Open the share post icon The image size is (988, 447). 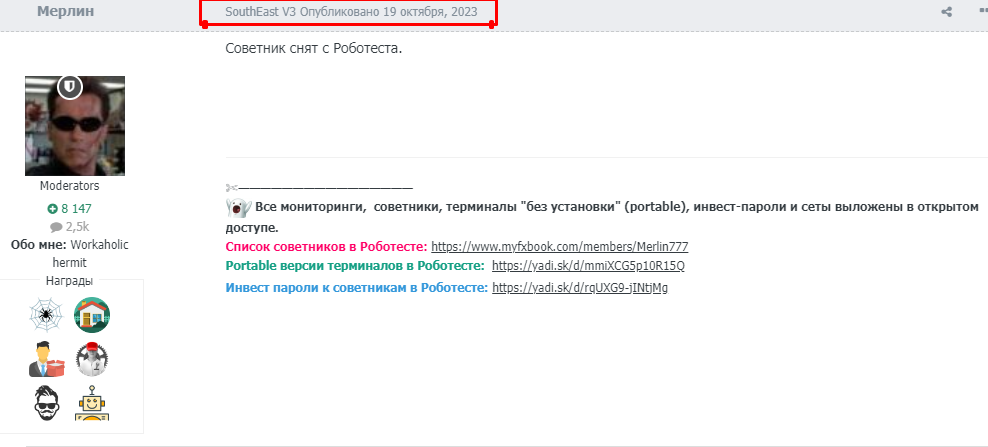pyautogui.click(x=946, y=11)
